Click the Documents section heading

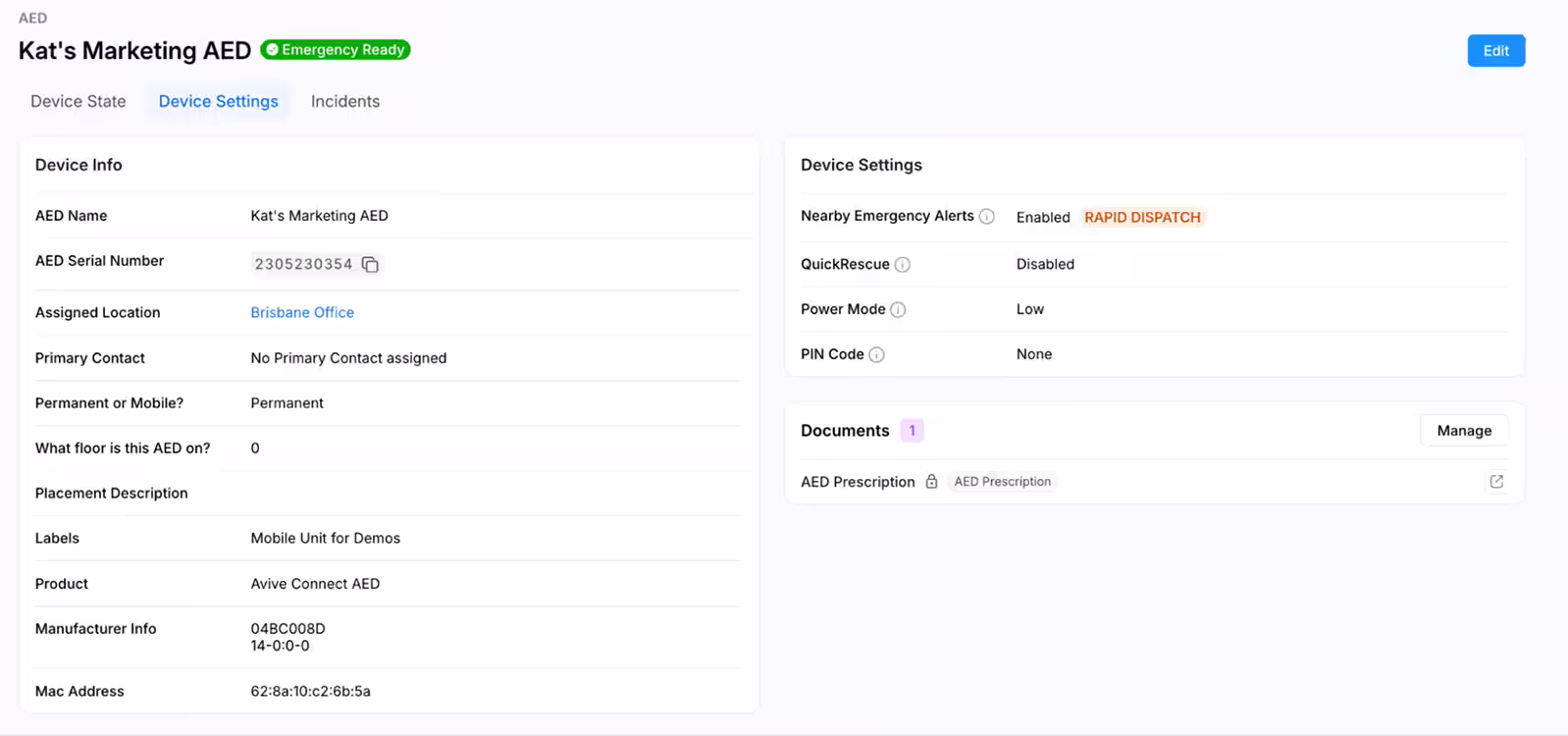point(845,431)
